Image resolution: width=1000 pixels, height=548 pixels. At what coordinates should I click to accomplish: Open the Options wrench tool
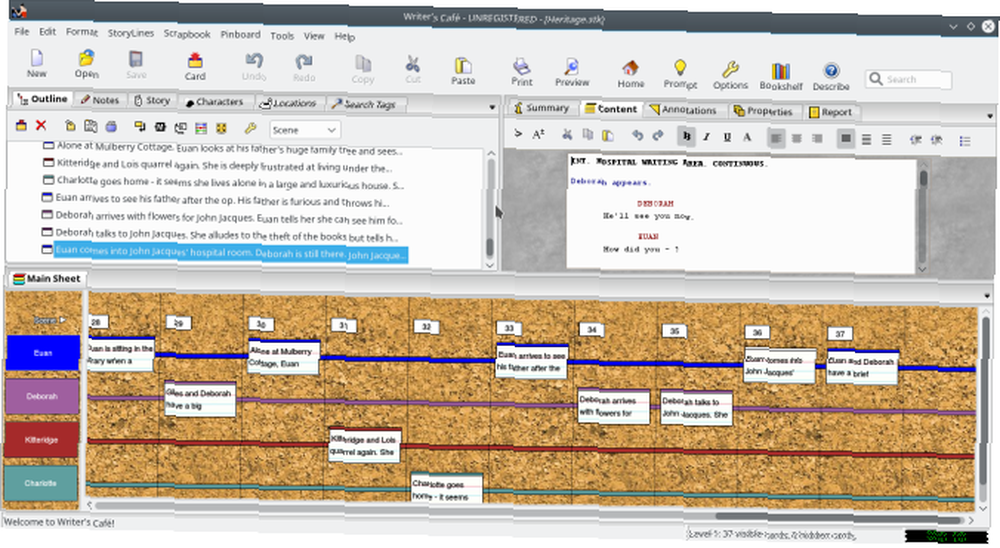[x=730, y=75]
